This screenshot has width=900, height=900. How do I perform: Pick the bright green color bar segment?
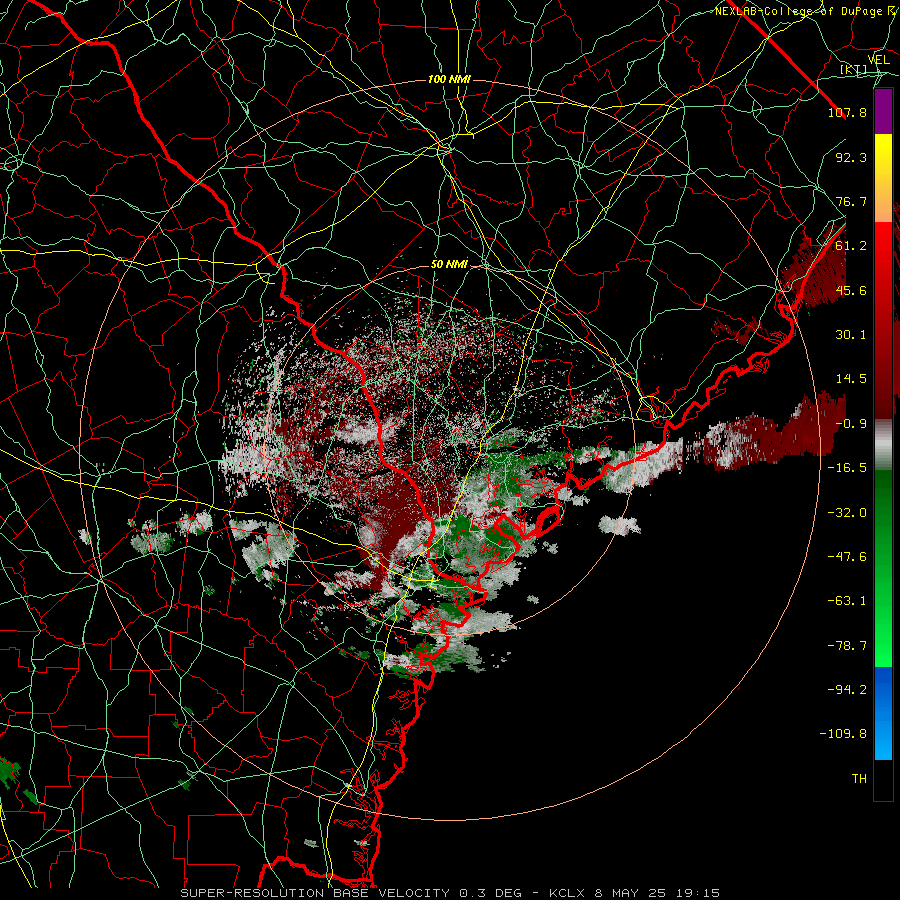click(883, 631)
